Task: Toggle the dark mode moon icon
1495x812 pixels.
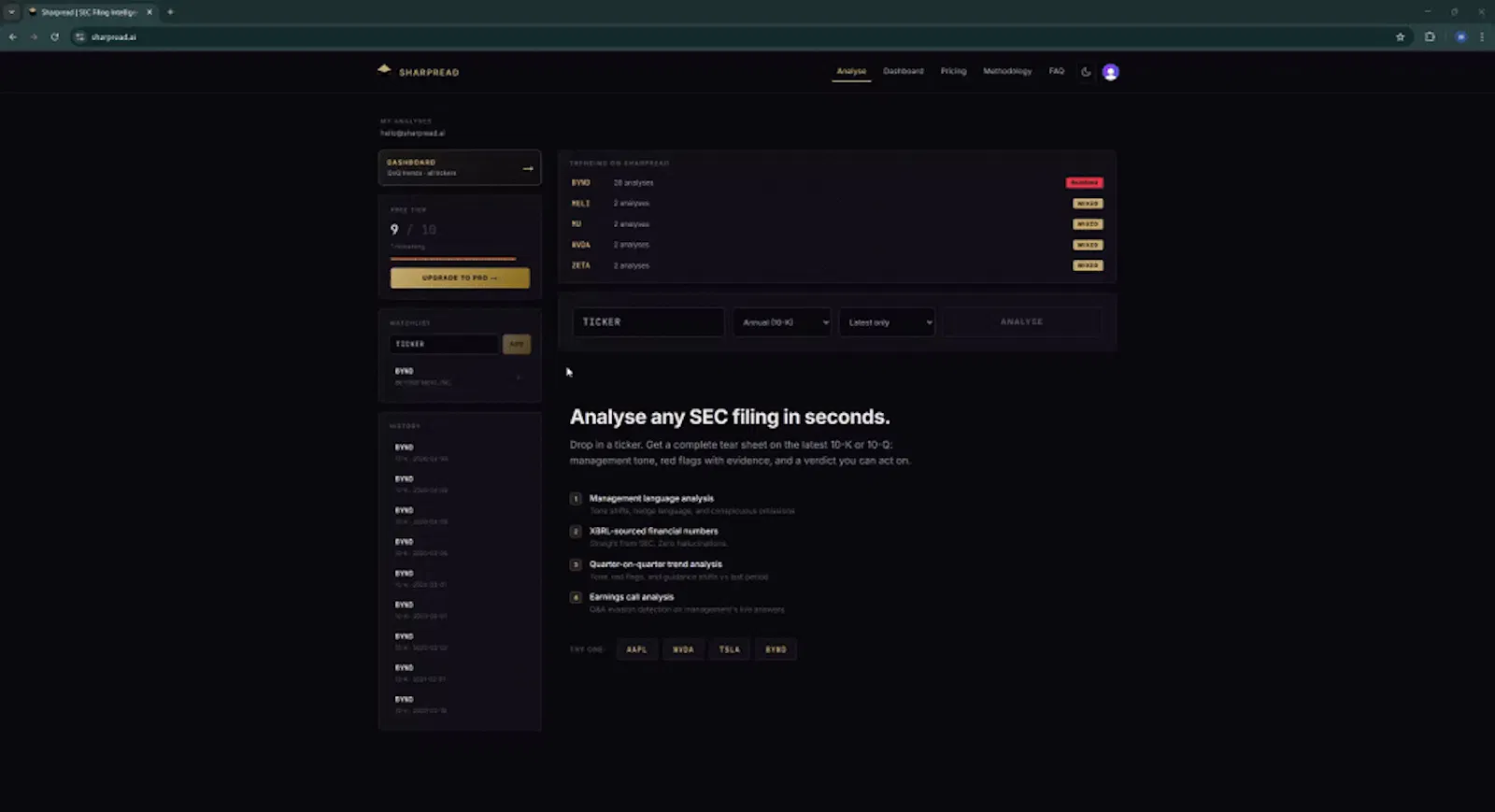Action: coord(1086,72)
